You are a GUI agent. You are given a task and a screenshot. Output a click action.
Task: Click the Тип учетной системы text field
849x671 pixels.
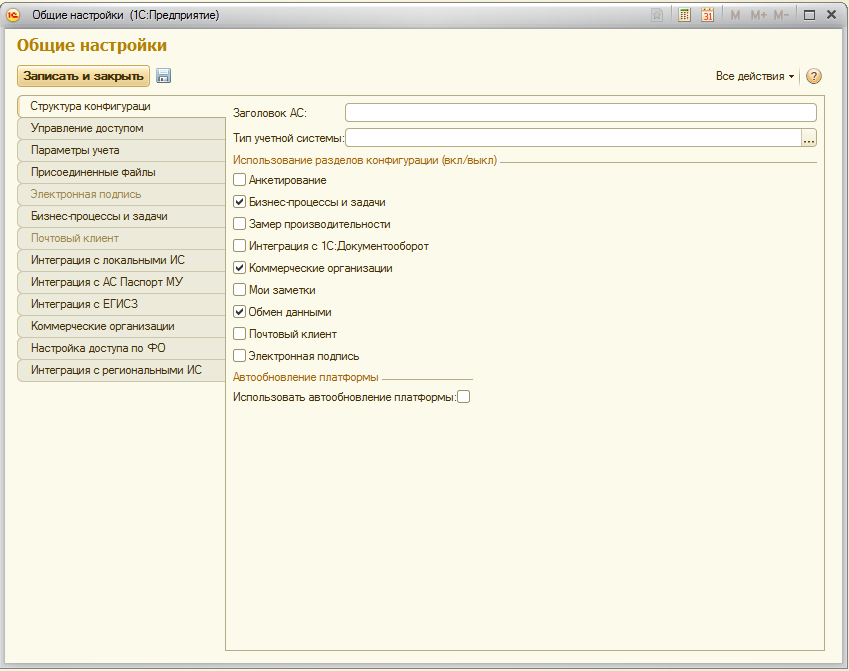pos(573,138)
